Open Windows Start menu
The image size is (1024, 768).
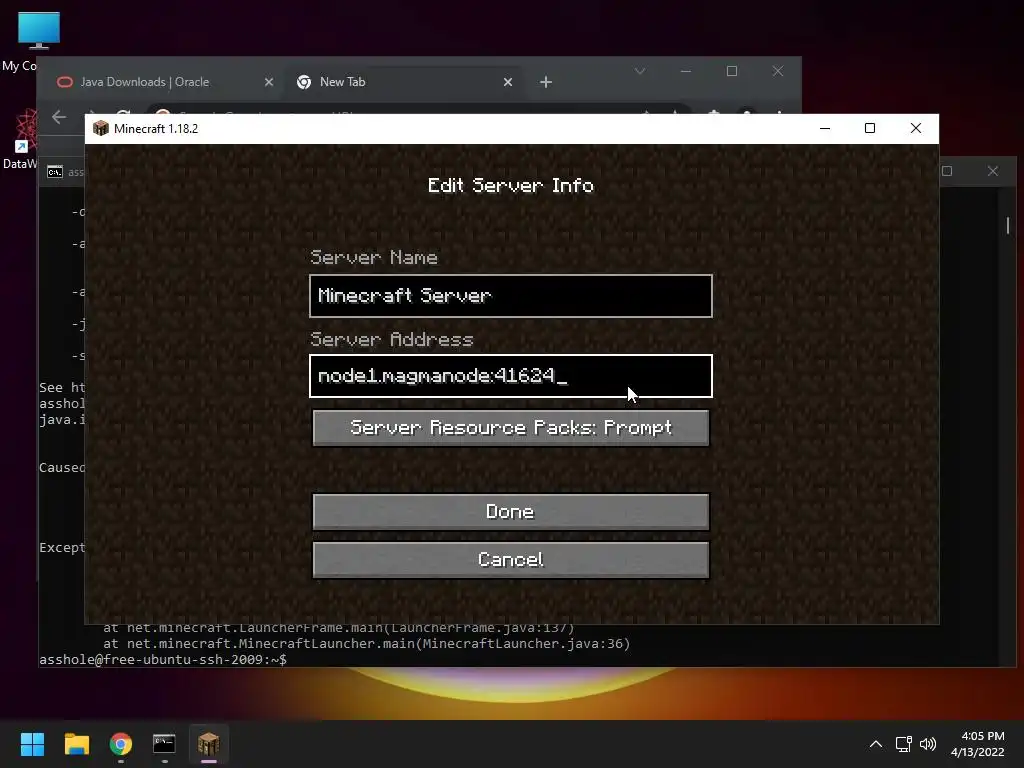click(32, 744)
